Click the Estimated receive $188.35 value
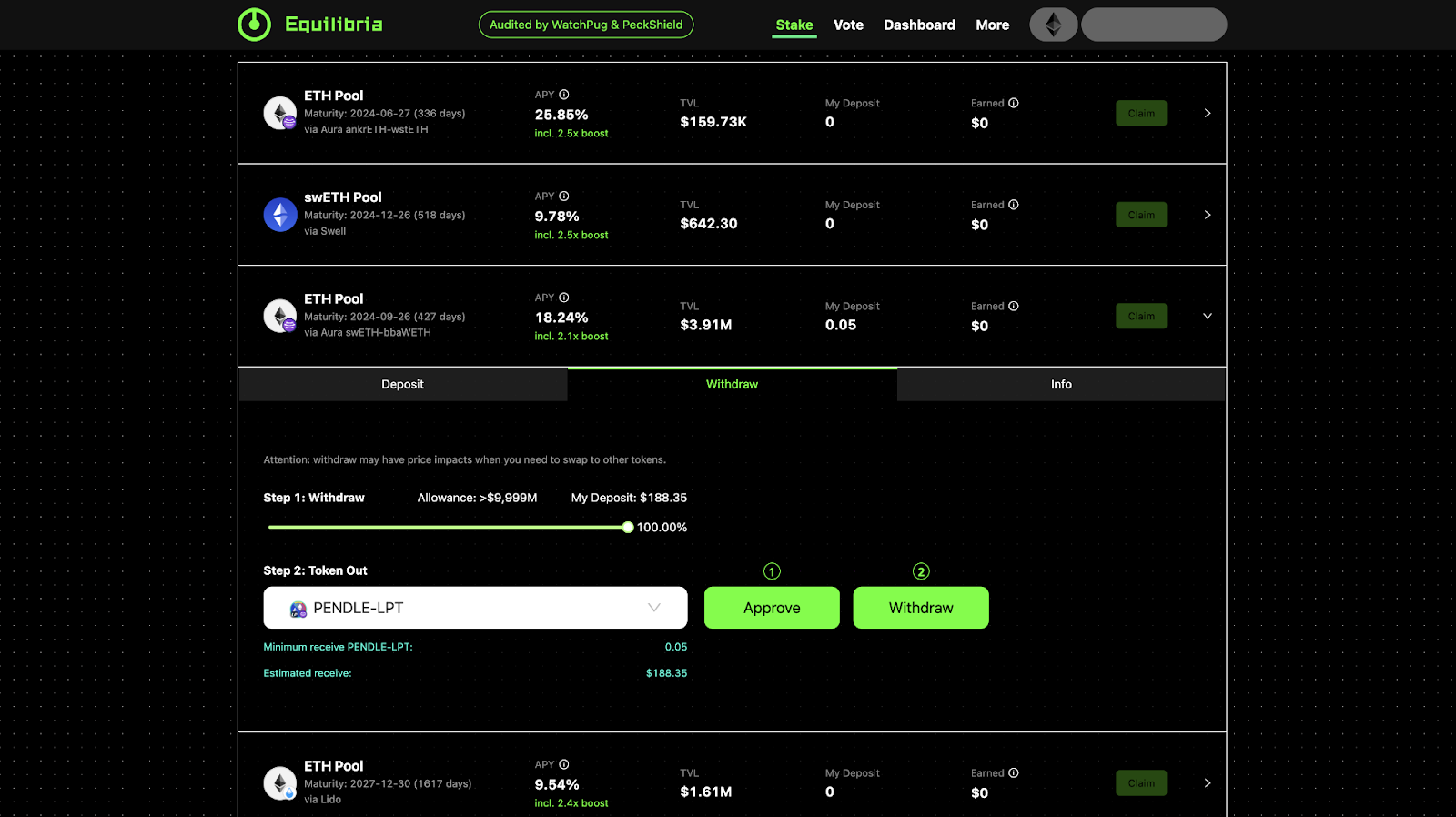Screen dimensions: 1456x817 666,673
